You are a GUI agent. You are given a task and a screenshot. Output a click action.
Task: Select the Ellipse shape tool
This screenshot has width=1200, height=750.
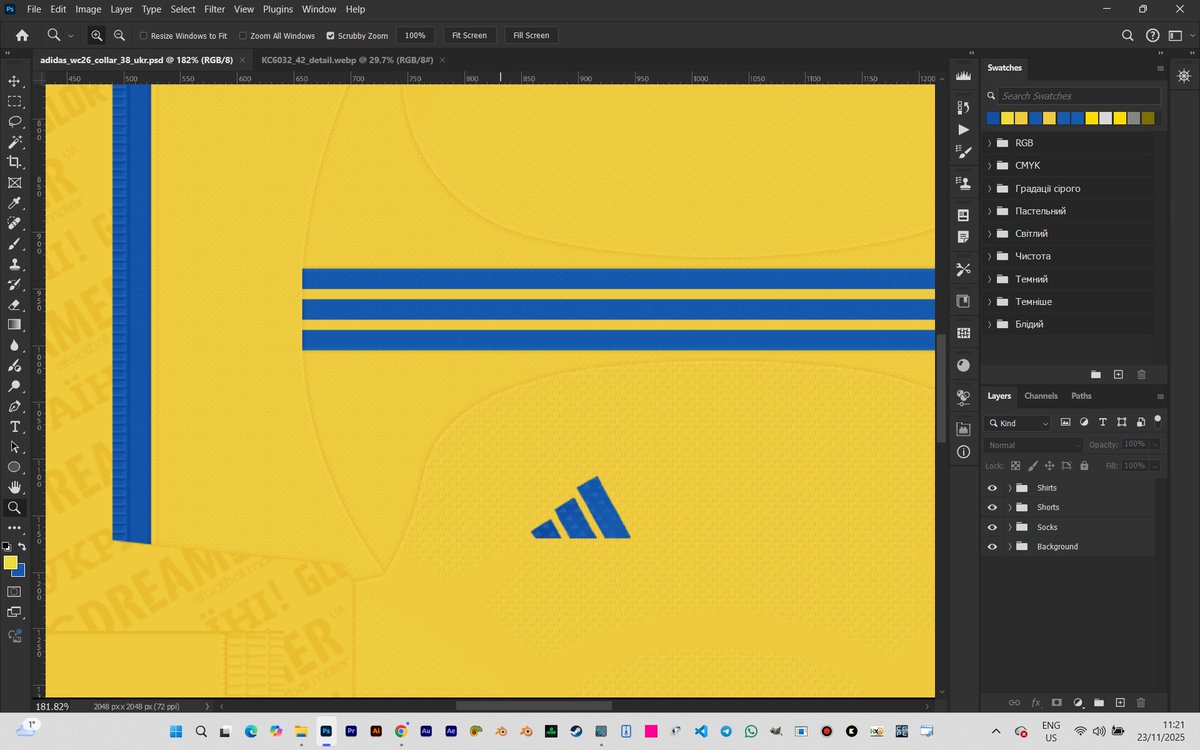pos(14,467)
